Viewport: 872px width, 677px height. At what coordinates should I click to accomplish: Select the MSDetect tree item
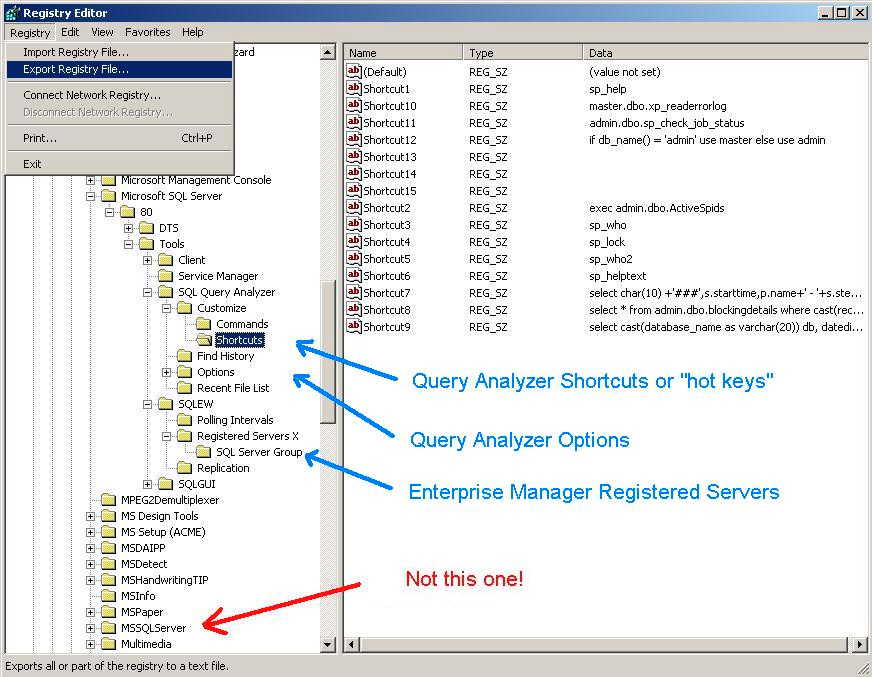144,564
